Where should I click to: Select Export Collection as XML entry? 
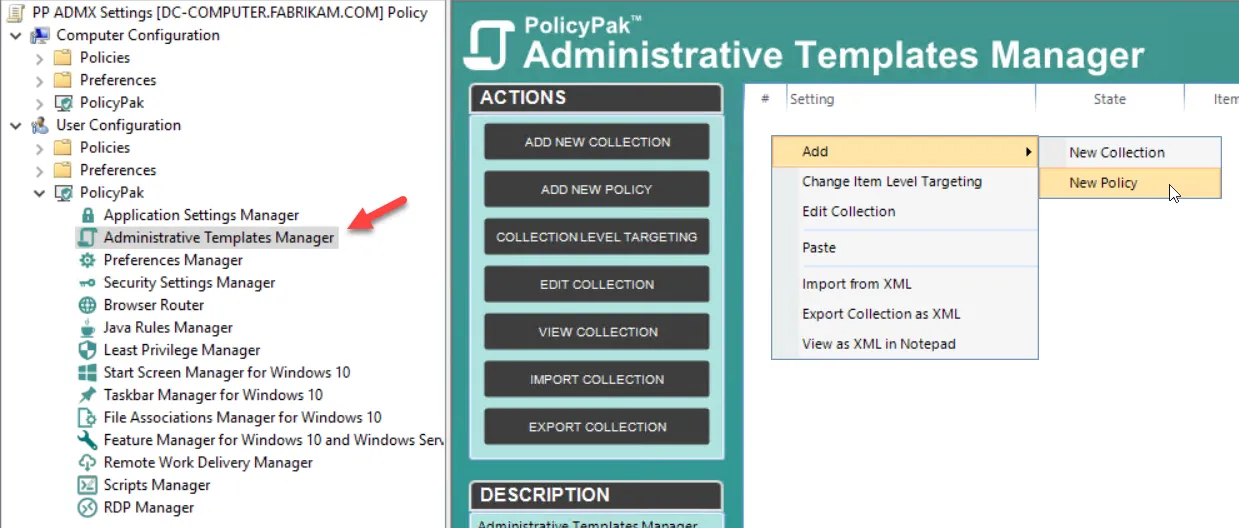(905, 314)
